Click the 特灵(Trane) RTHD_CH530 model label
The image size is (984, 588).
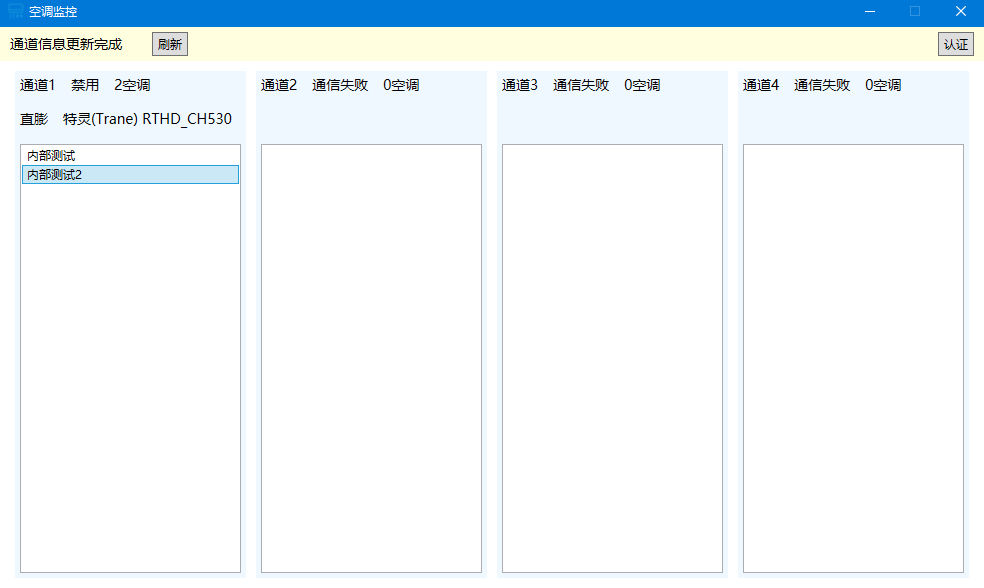coord(147,119)
